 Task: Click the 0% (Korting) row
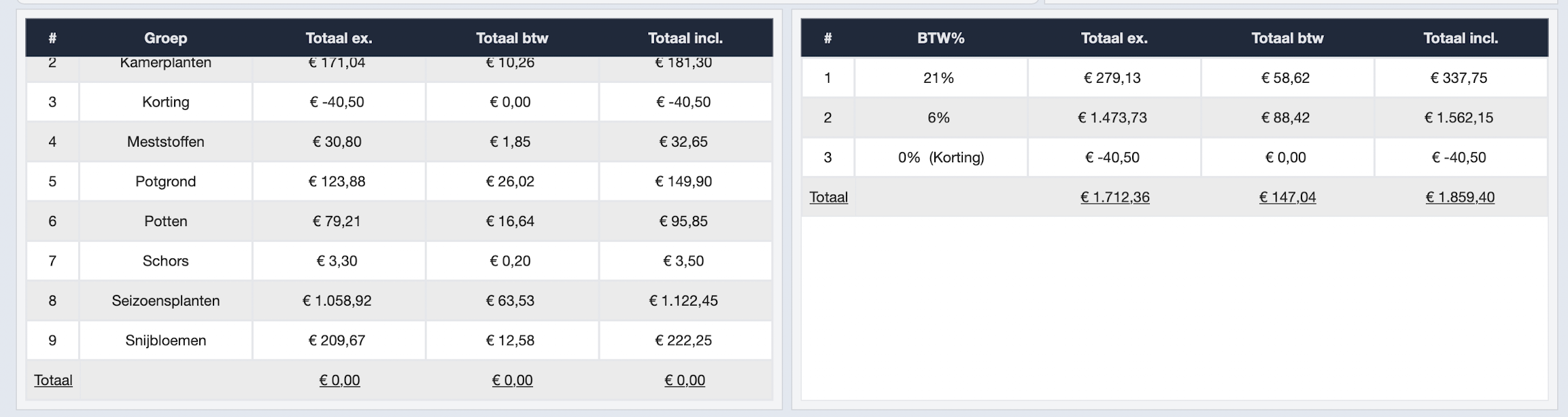pyautogui.click(x=940, y=158)
